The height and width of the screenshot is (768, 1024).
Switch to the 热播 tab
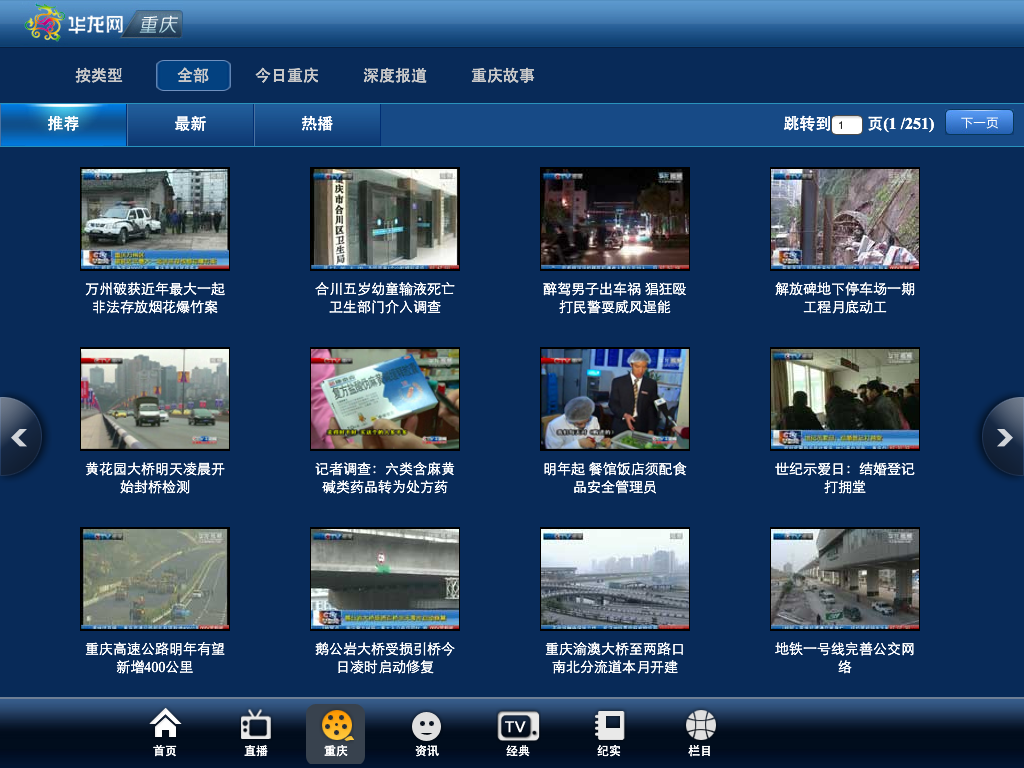tap(317, 124)
